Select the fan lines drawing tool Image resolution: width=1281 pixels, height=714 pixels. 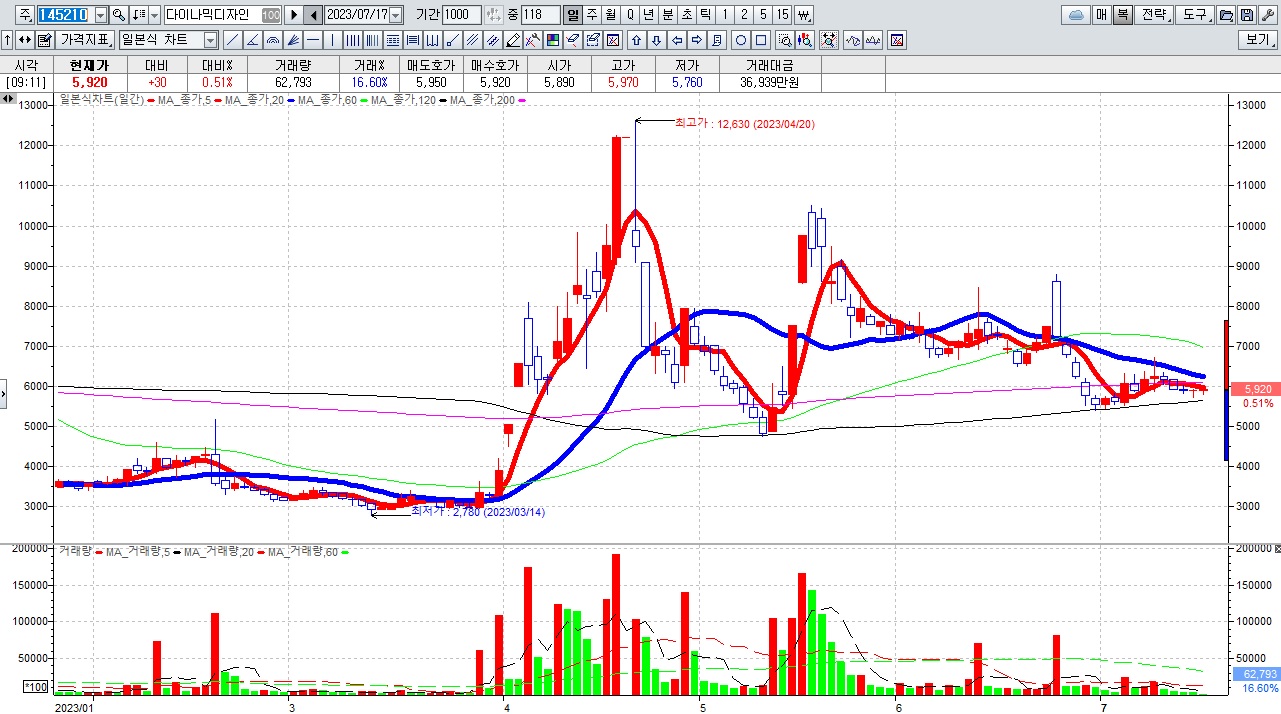(x=293, y=40)
